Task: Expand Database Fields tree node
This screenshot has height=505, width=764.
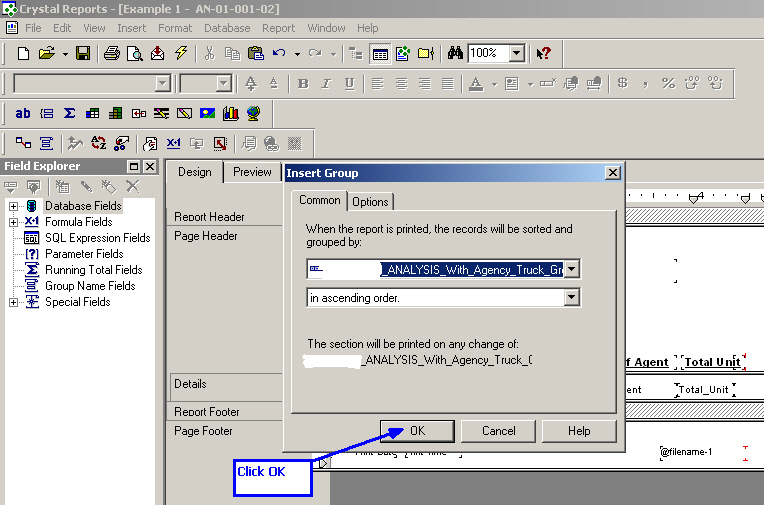Action: coord(13,206)
